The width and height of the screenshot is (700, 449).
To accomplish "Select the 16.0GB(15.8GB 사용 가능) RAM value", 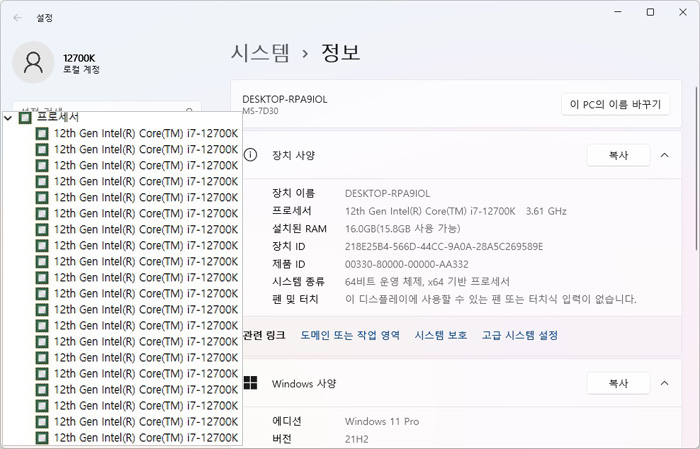I will click(x=403, y=229).
